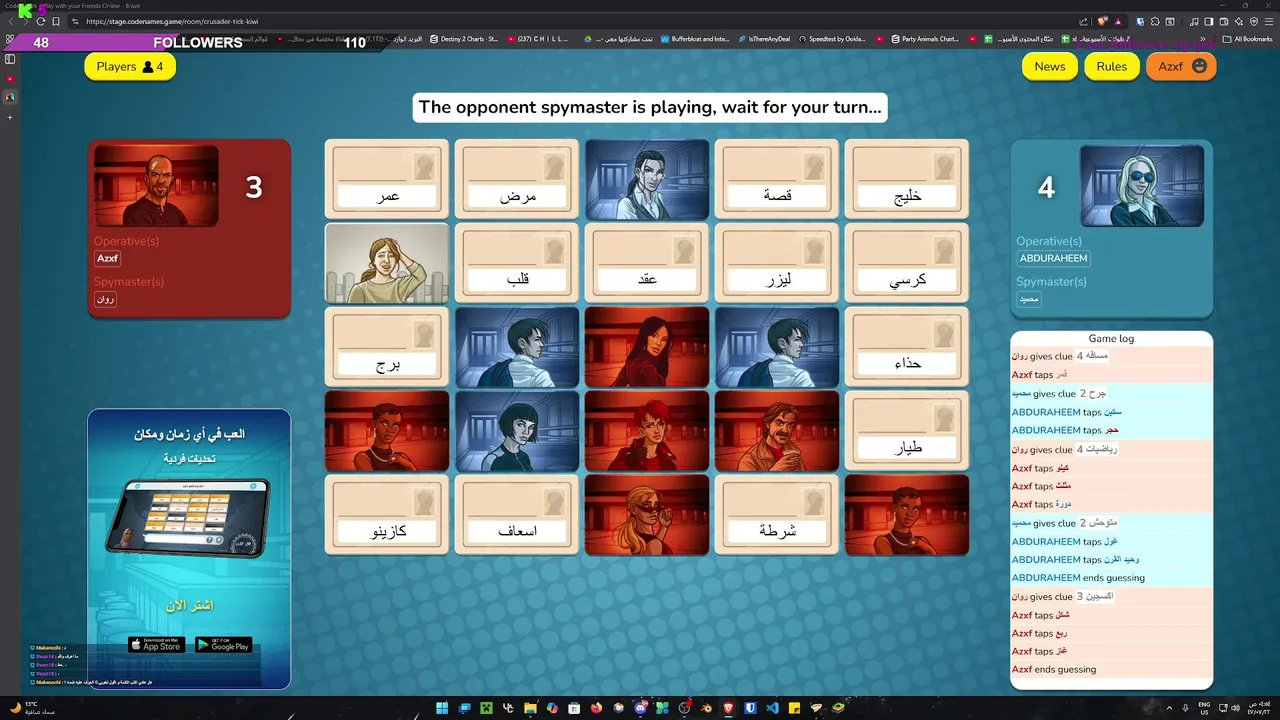Image resolution: width=1280 pixels, height=720 pixels.
Task: Open the Azxf user profile menu
Action: (1181, 66)
